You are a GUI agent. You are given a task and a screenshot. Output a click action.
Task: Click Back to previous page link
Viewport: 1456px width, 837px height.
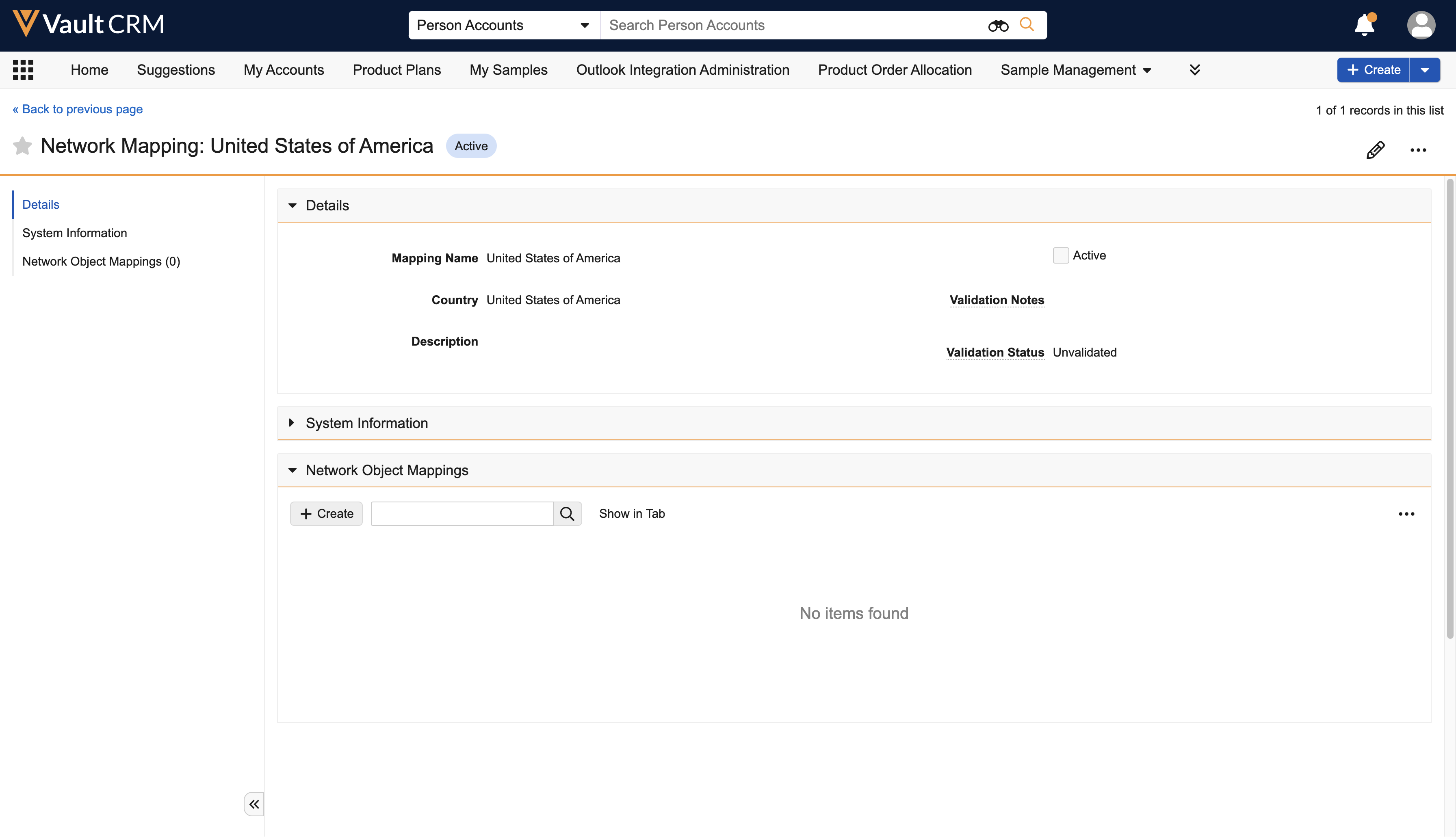coord(78,109)
